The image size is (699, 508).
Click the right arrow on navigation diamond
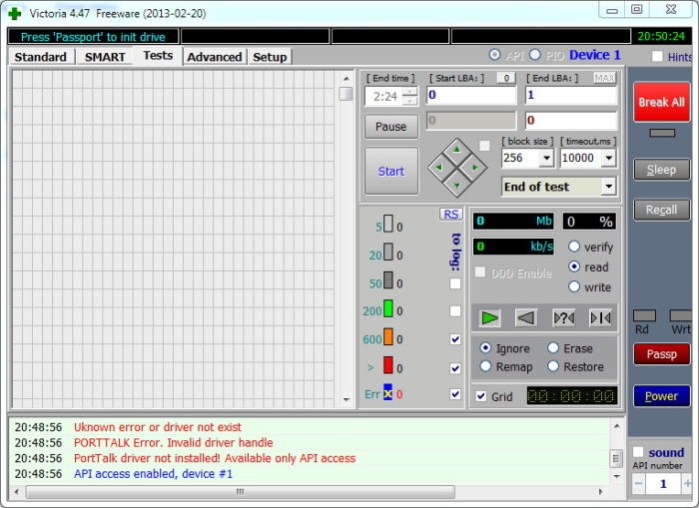[475, 168]
